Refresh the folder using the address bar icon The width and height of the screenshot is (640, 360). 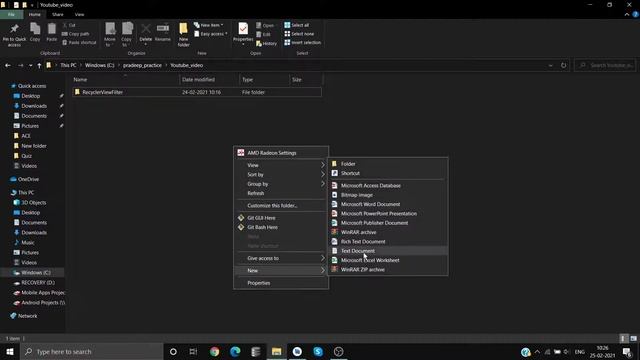563,65
